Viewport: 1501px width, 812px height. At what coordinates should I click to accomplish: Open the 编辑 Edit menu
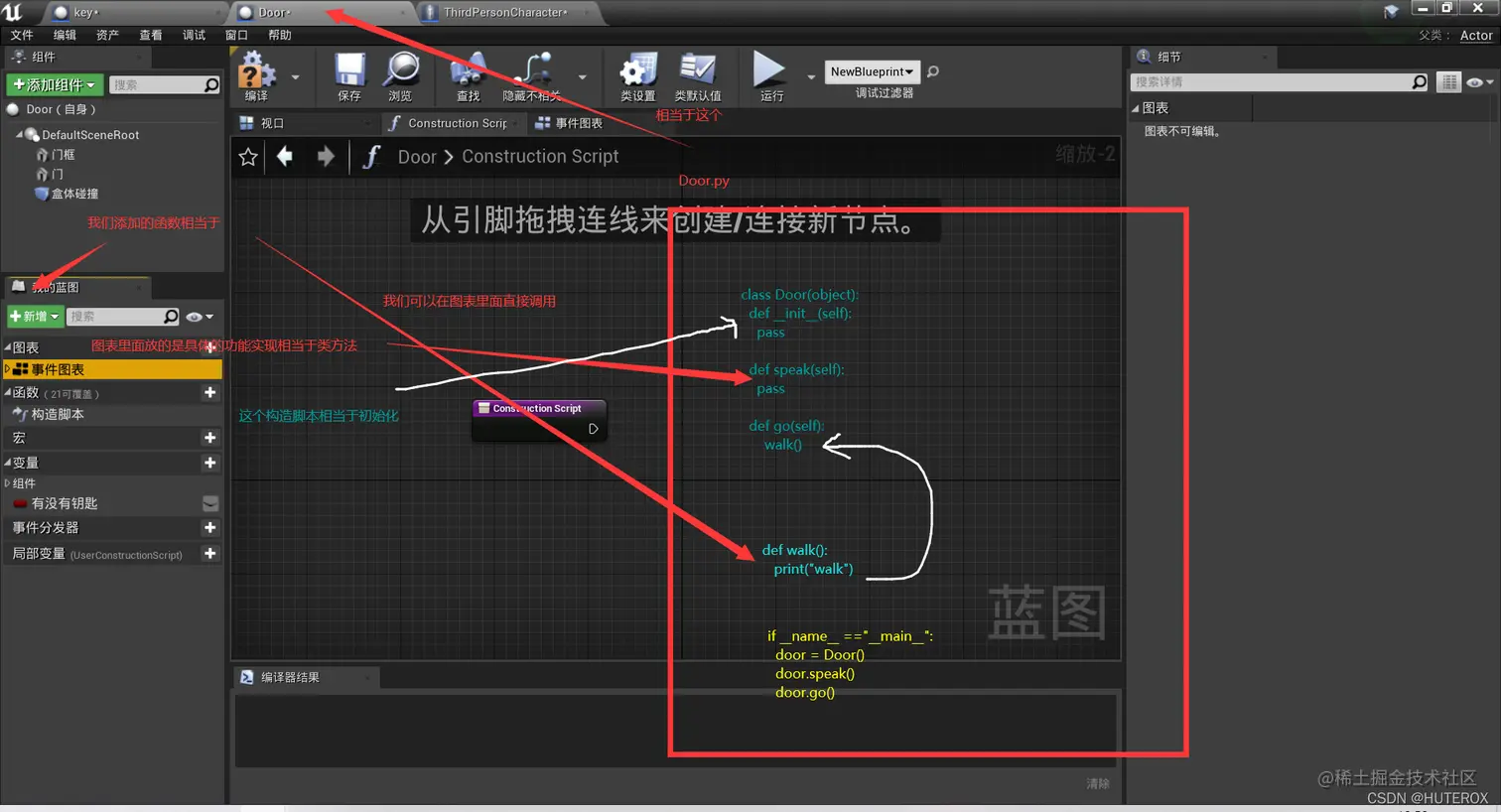[65, 35]
